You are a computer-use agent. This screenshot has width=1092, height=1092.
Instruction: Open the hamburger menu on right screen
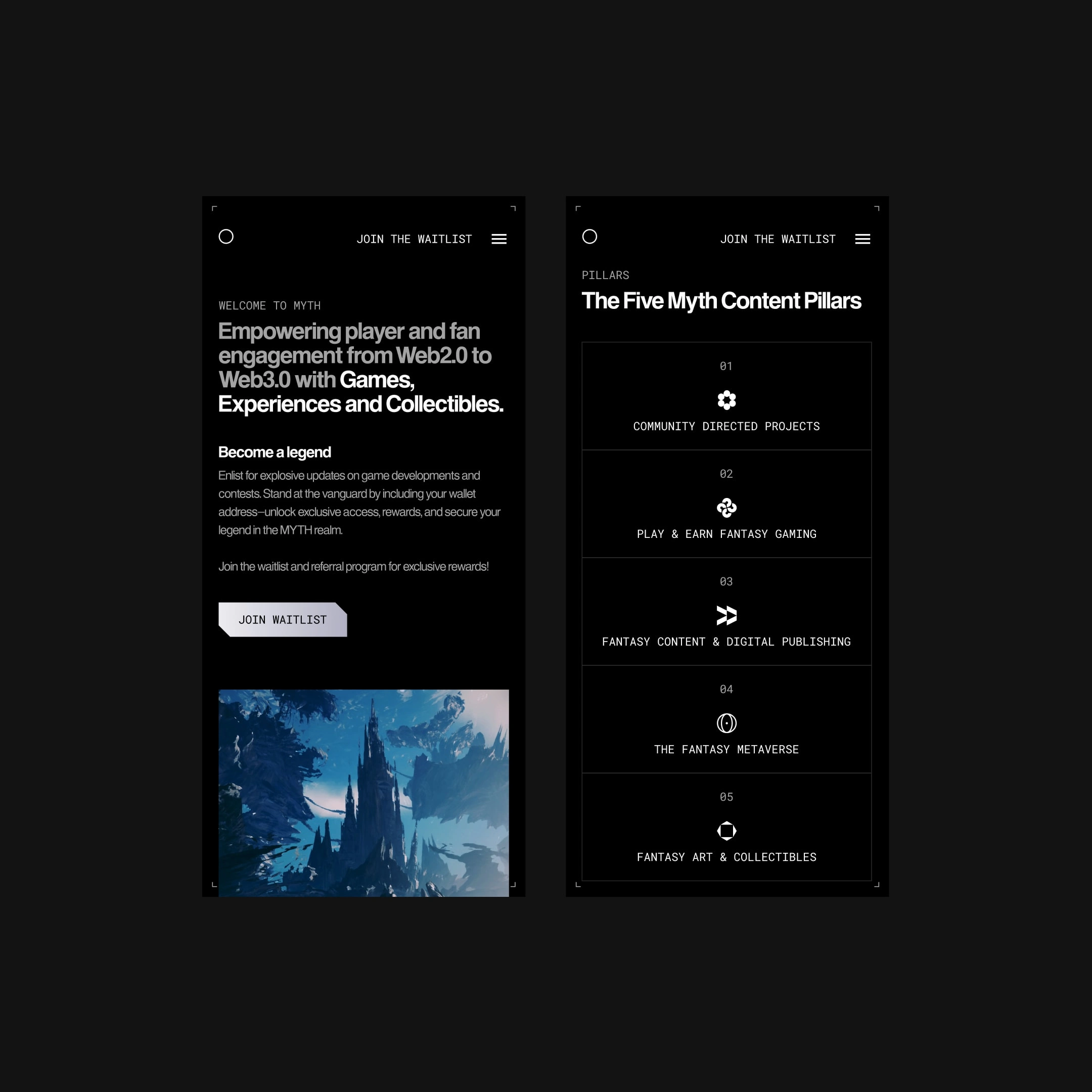pyautogui.click(x=862, y=239)
